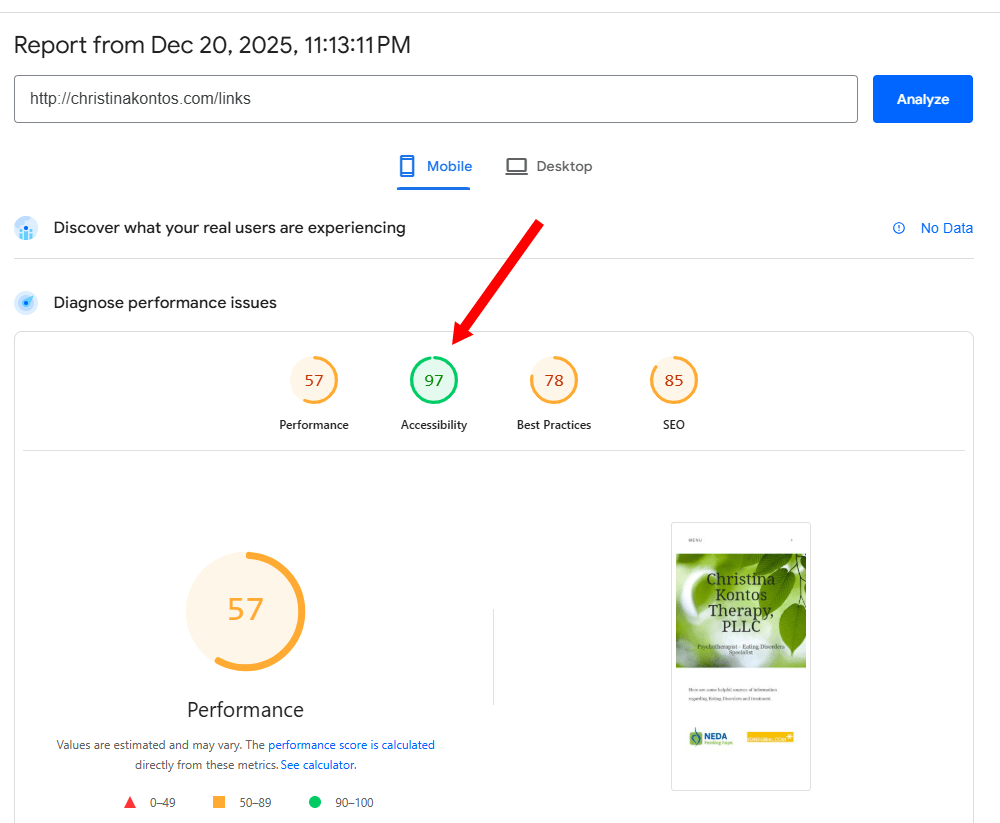Expand the Discover real users experiencing section
Viewport: 1000px width, 823px height.
[x=230, y=228]
